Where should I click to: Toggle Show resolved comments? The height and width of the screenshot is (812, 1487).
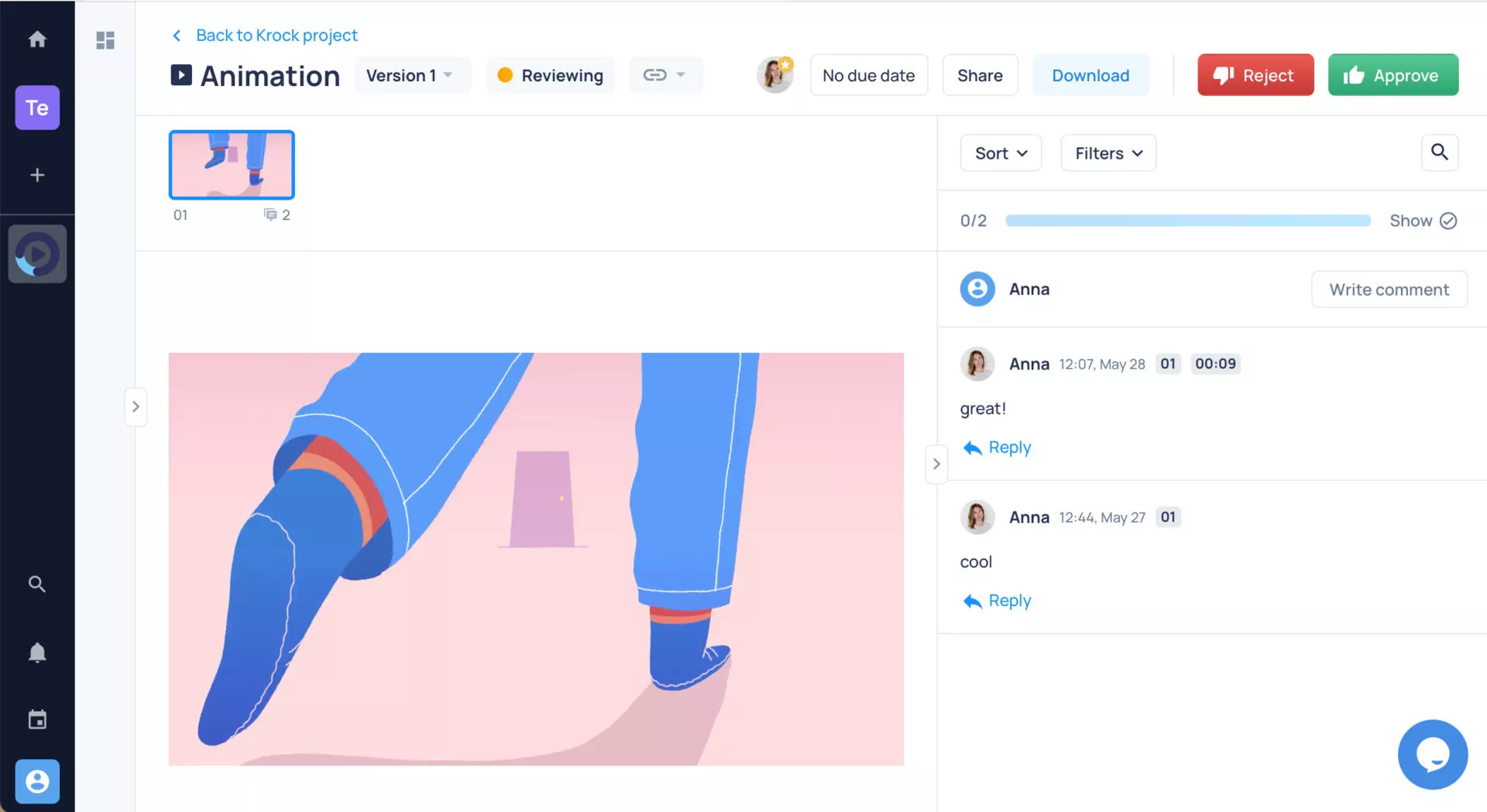pos(1423,221)
